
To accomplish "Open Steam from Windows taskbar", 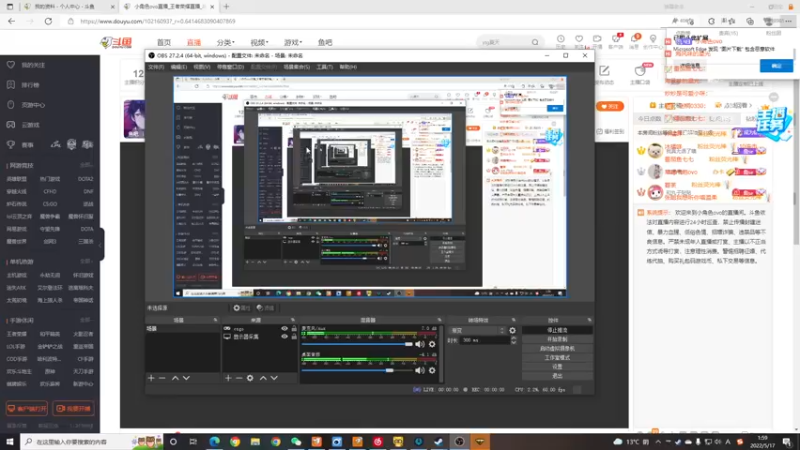I will point(439,441).
